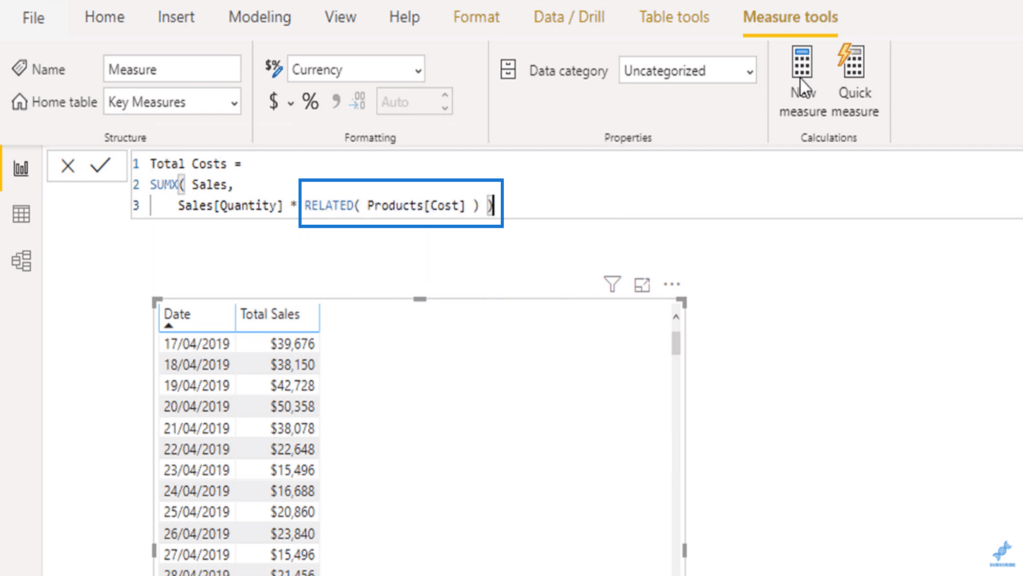
Task: Select date cell 19/04/2019
Action: 197,386
